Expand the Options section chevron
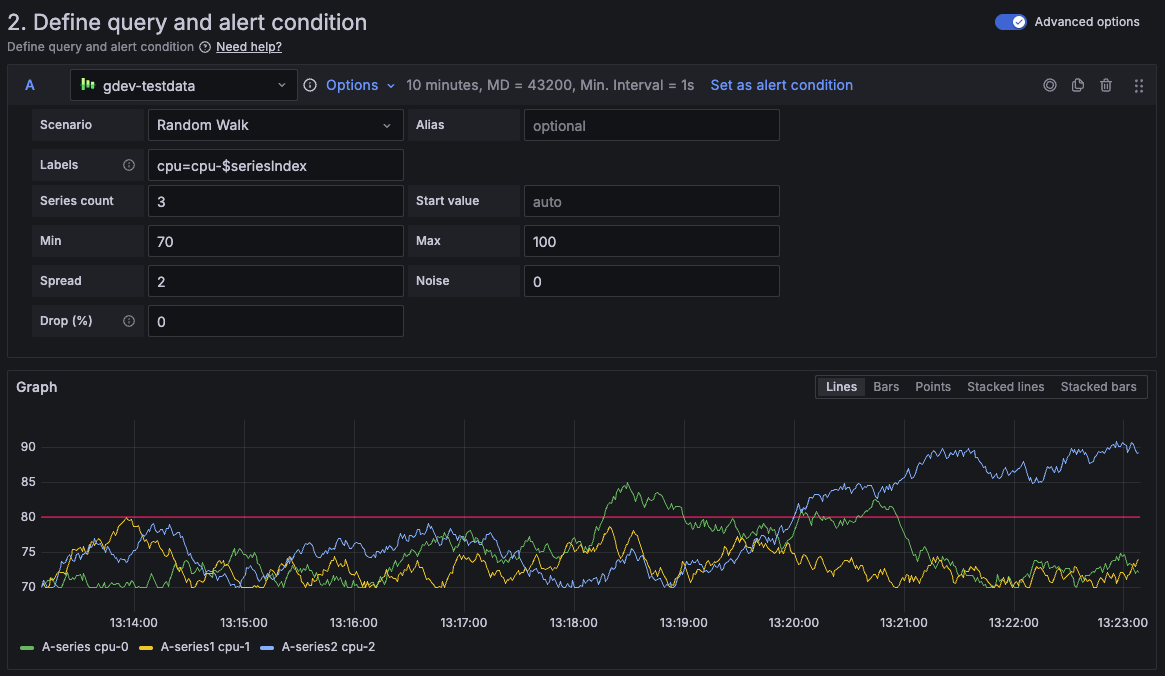This screenshot has height=676, width=1165. pos(391,85)
